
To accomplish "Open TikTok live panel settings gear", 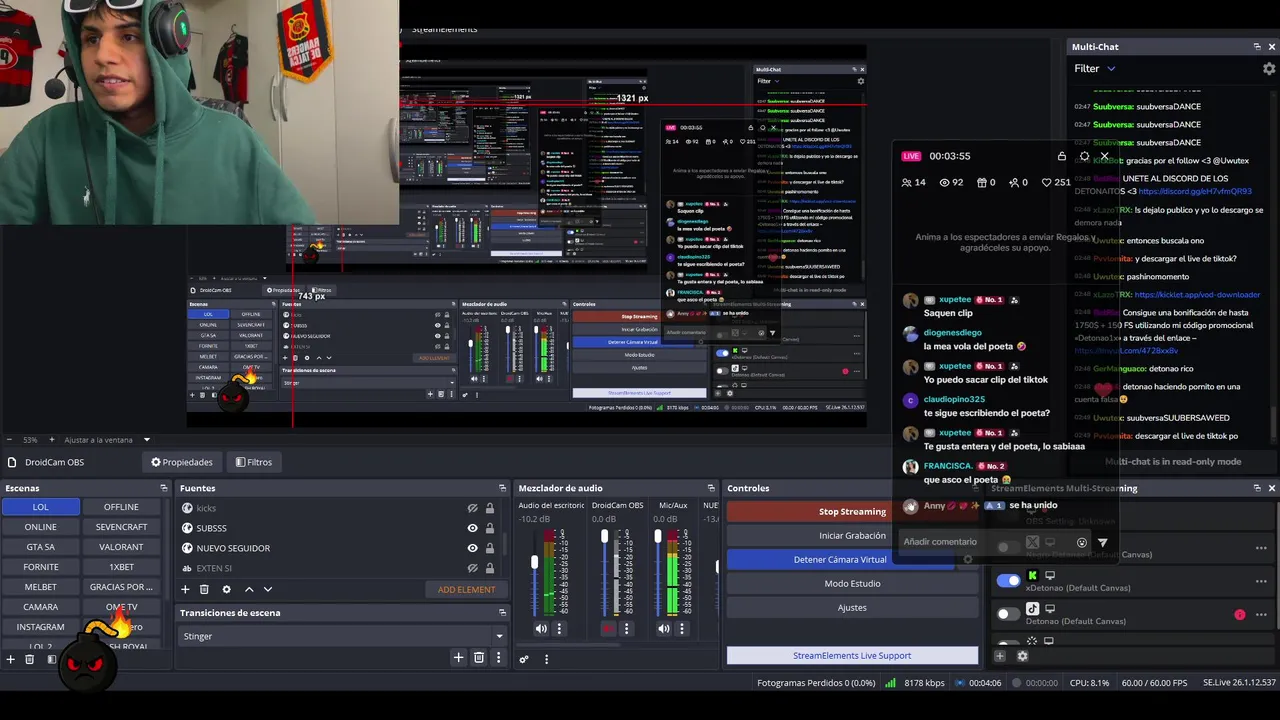I will (x=1084, y=156).
